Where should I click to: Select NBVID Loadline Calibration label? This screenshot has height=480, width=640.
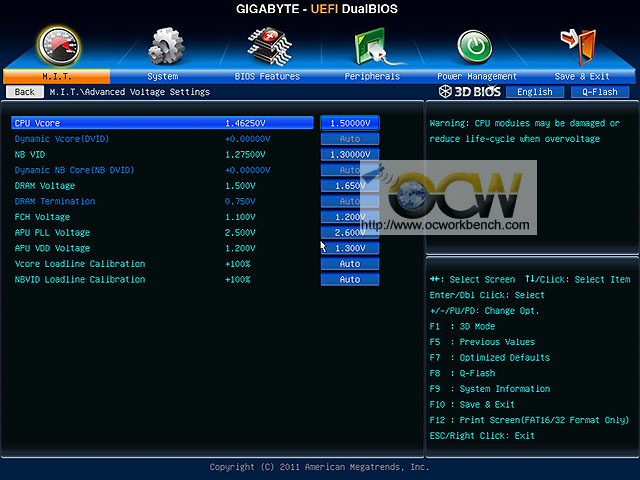[x=80, y=279]
